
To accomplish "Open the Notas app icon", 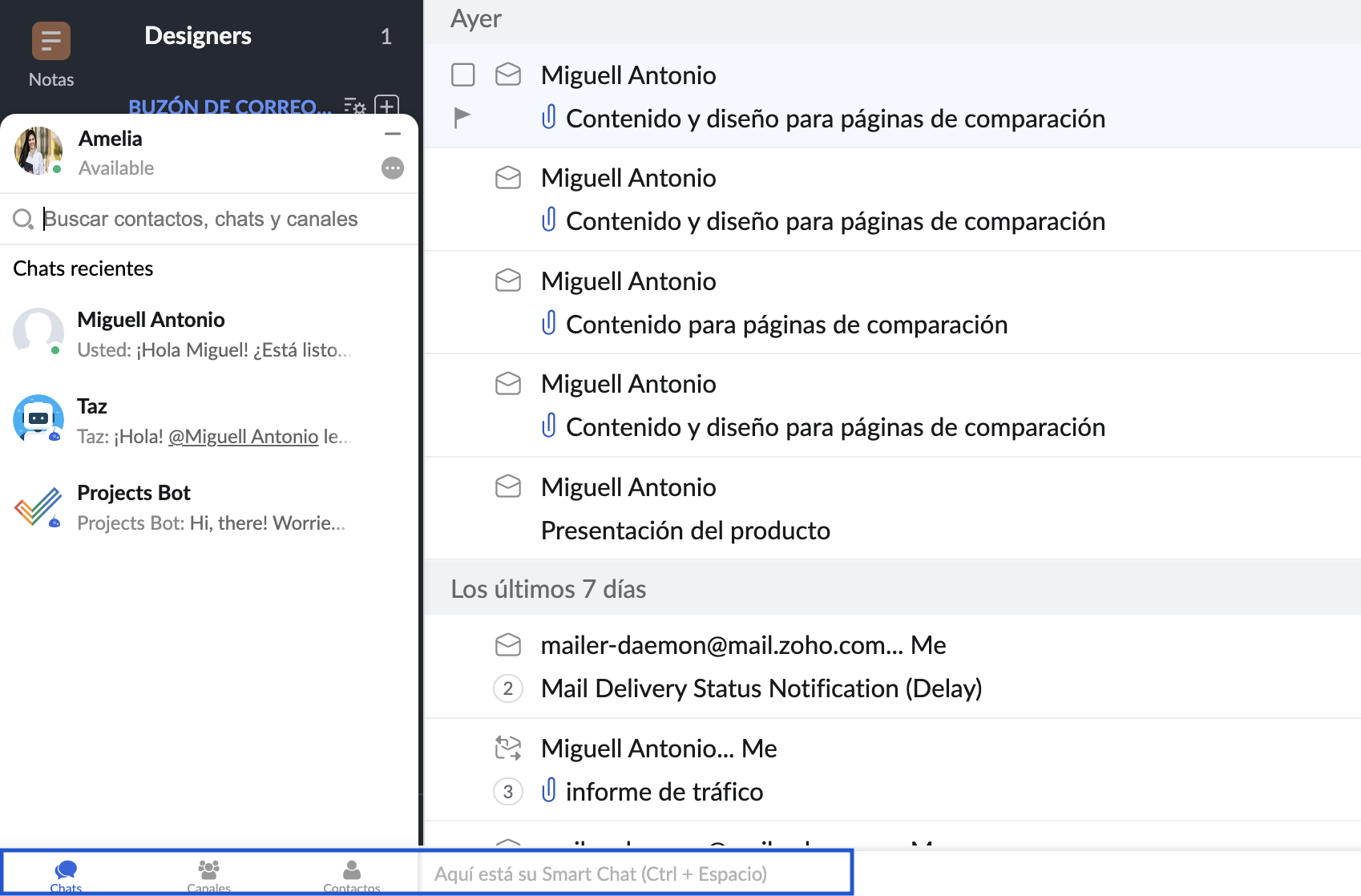I will pos(50,41).
